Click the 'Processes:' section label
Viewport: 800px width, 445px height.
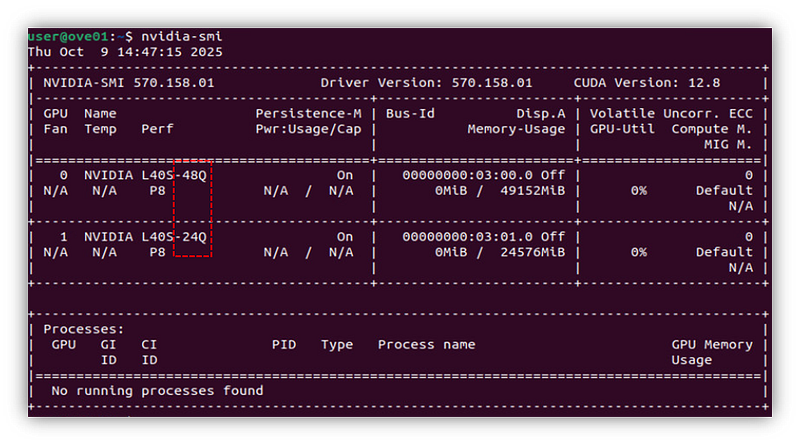(x=84, y=329)
